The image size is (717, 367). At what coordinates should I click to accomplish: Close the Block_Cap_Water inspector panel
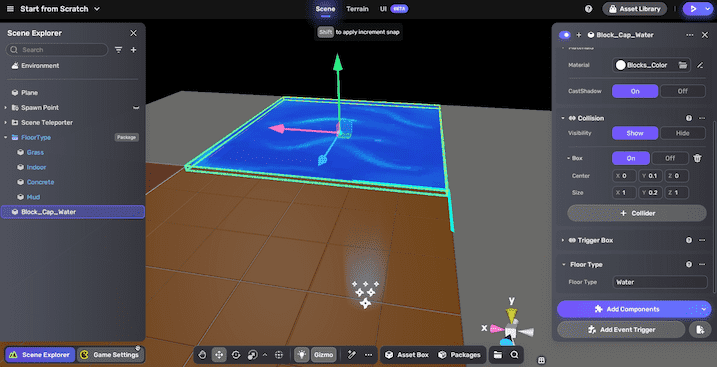705,35
